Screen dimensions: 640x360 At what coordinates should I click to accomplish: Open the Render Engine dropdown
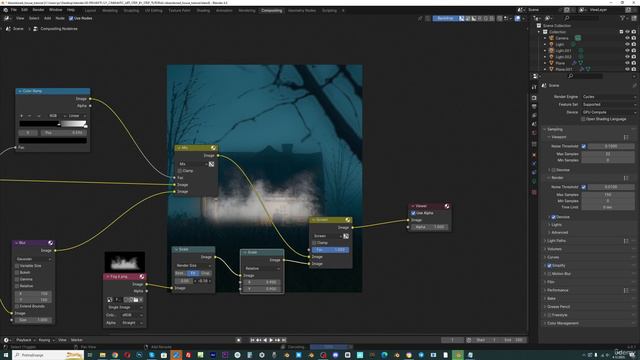tap(609, 97)
